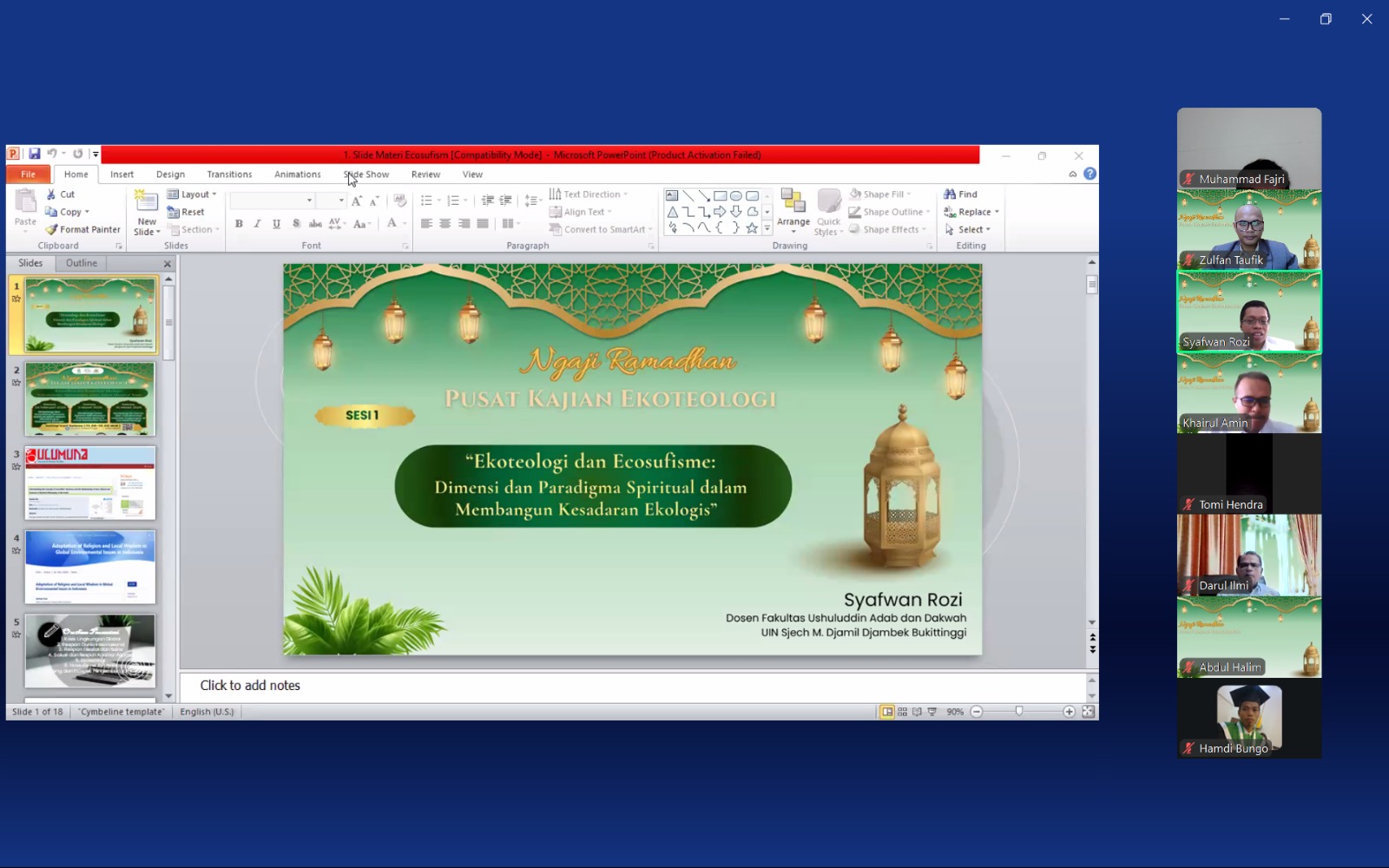Open the Shape Fill dropdown

click(880, 194)
